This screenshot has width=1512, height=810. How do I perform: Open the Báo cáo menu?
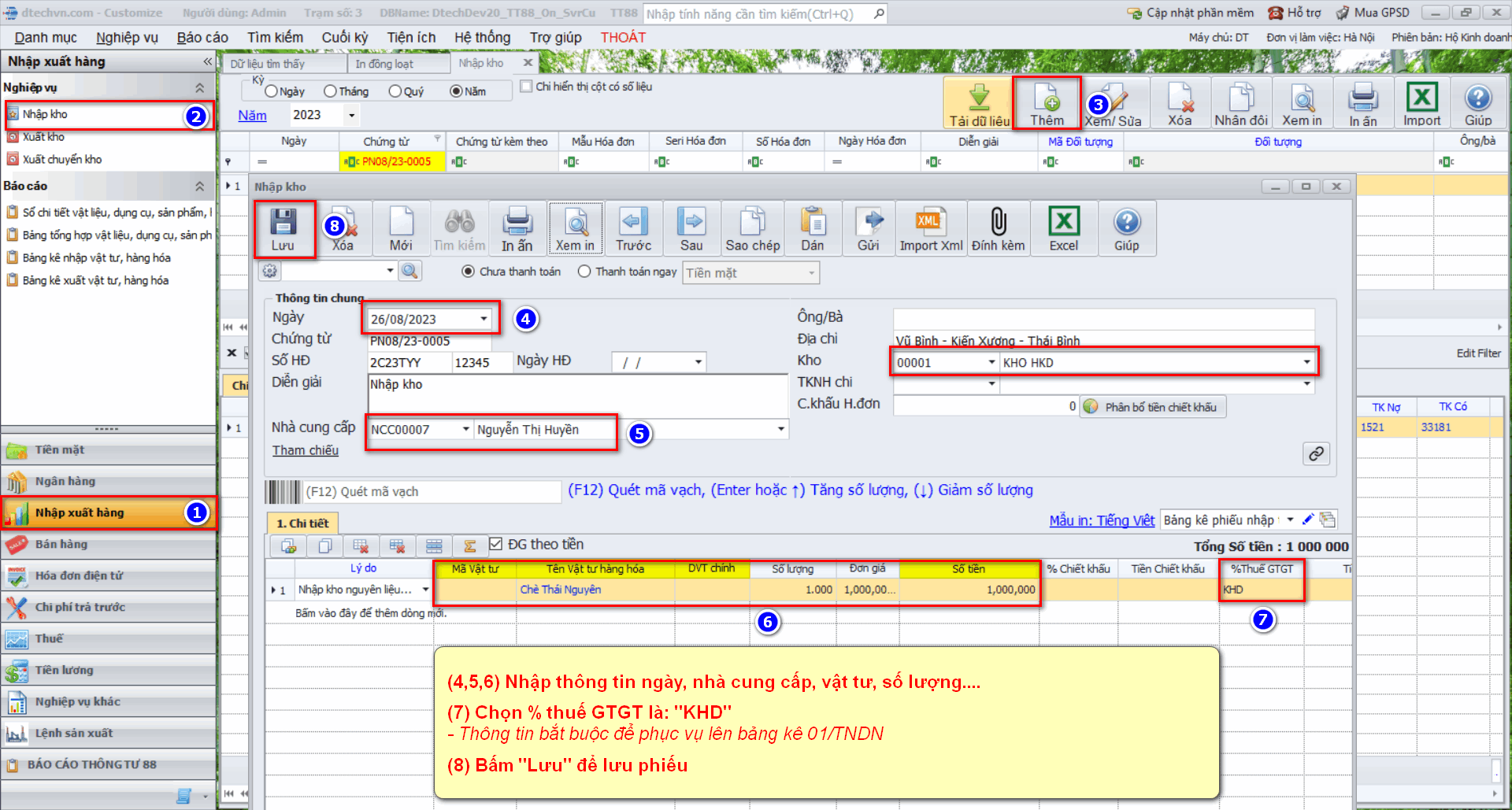[202, 37]
